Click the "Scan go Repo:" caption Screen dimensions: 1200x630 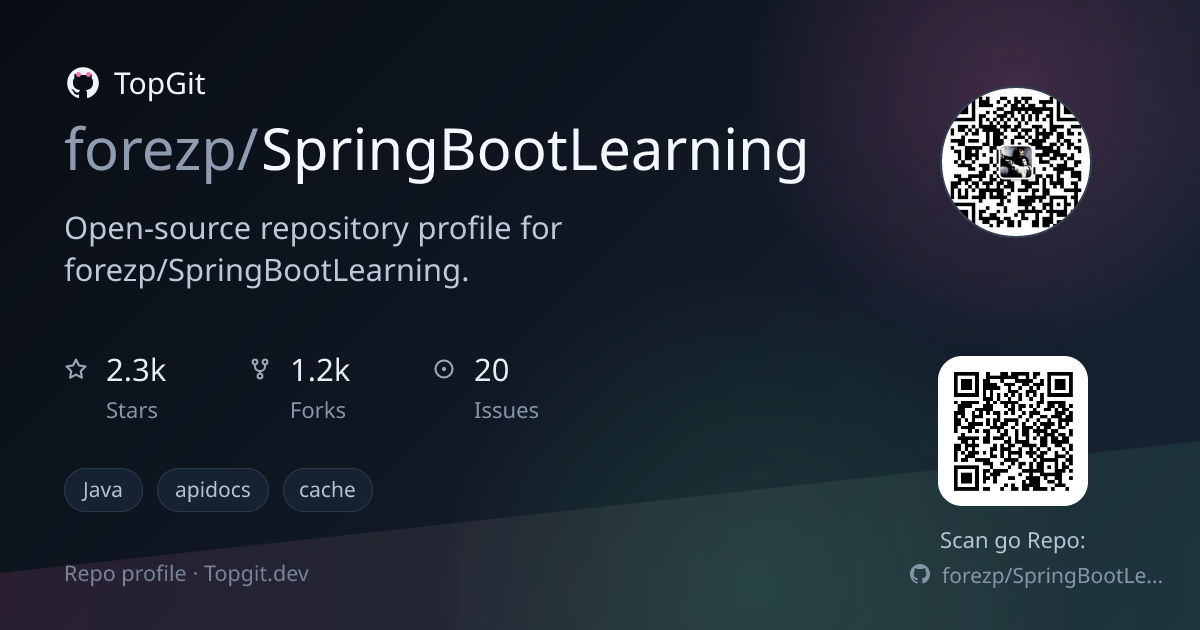coord(1013,541)
